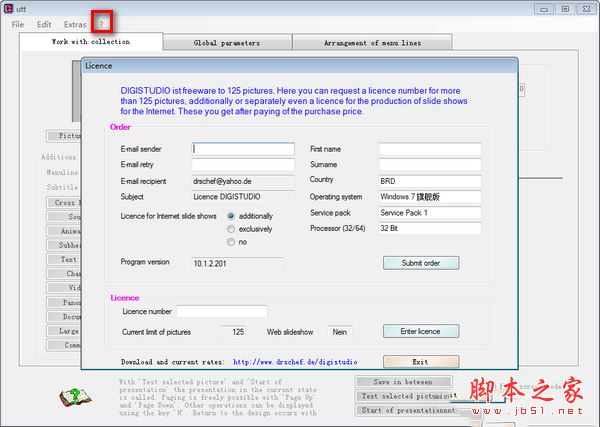Click the E-mail sender input field

point(243,149)
